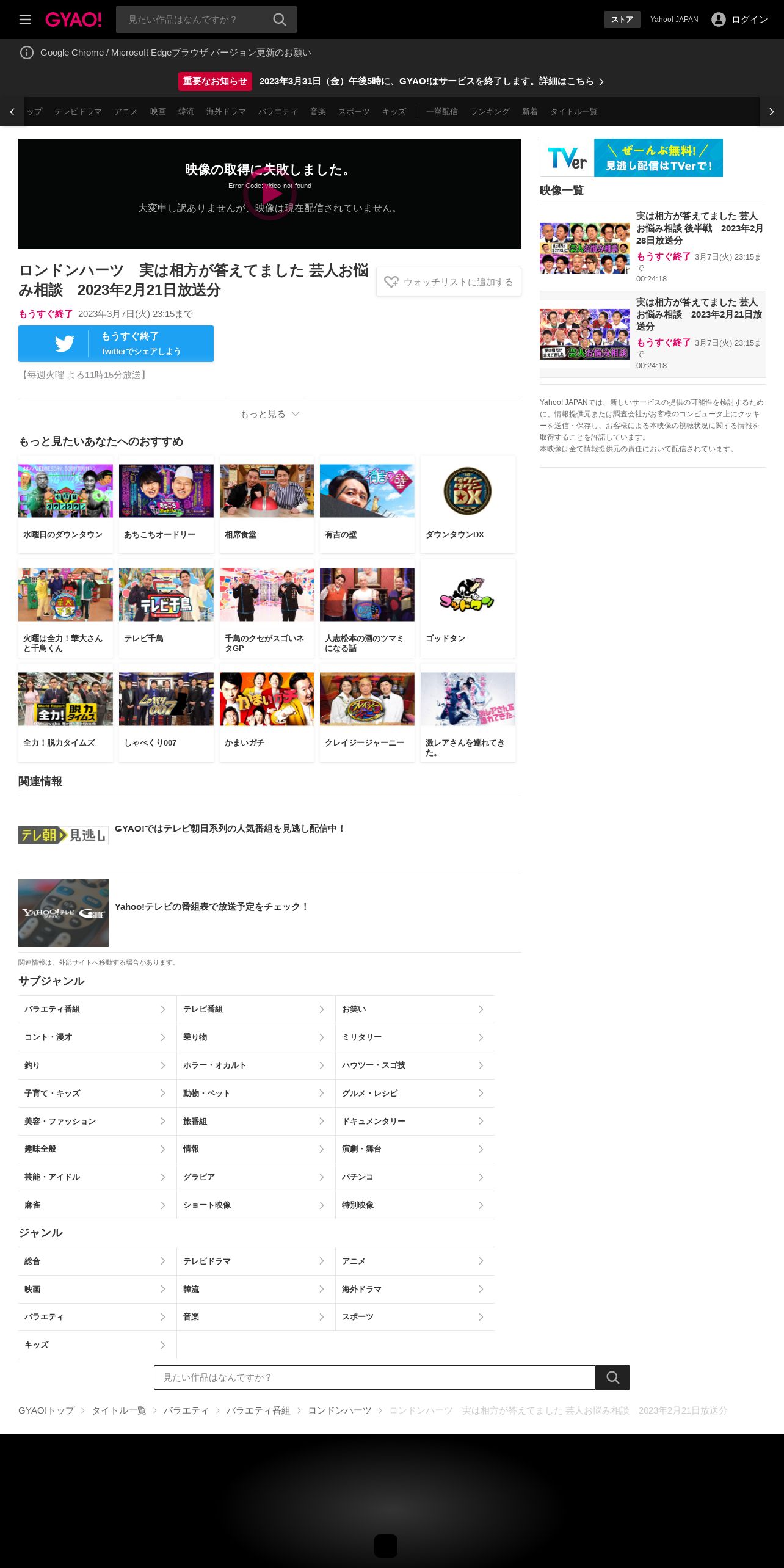The image size is (784, 1568).
Task: Open キッズ genre row at bottom
Action: pos(97,1345)
